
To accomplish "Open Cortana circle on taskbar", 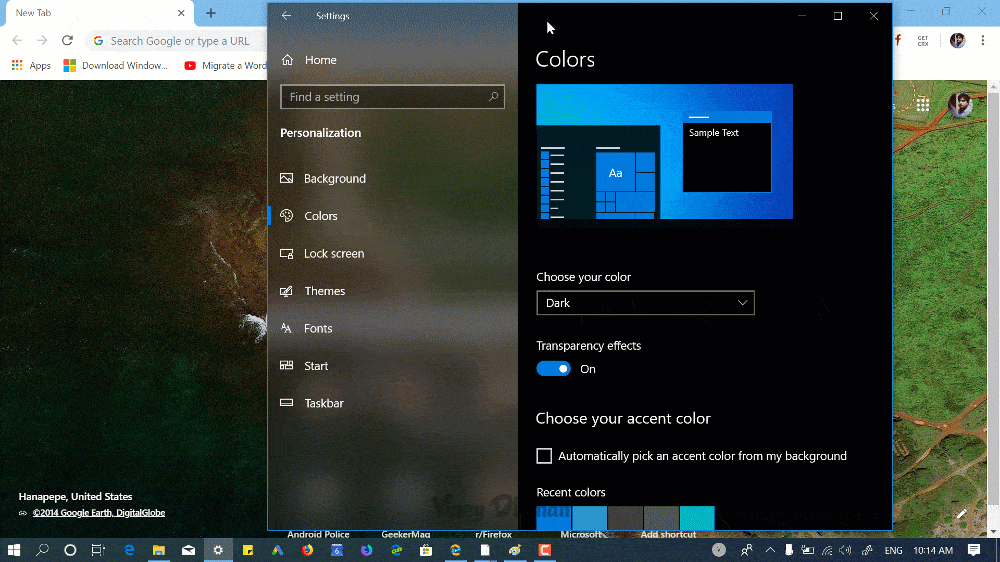I will tap(70, 550).
